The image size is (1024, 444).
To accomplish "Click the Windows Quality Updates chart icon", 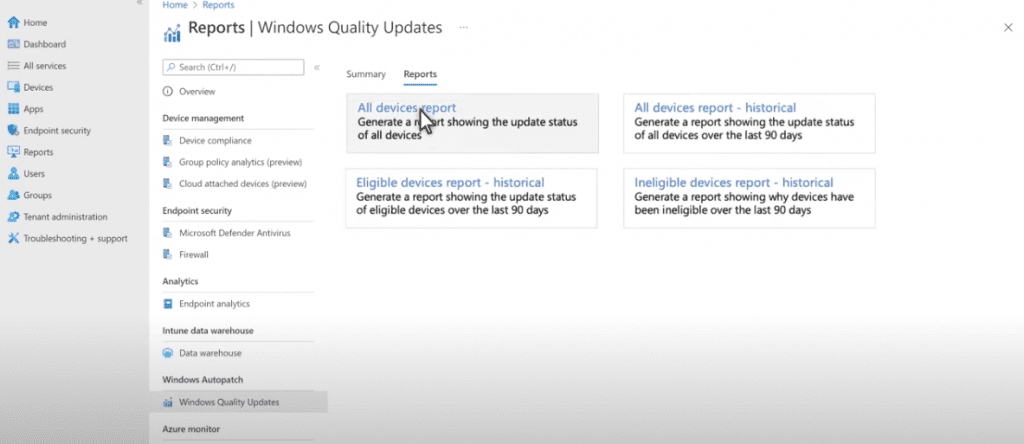I will [x=168, y=402].
